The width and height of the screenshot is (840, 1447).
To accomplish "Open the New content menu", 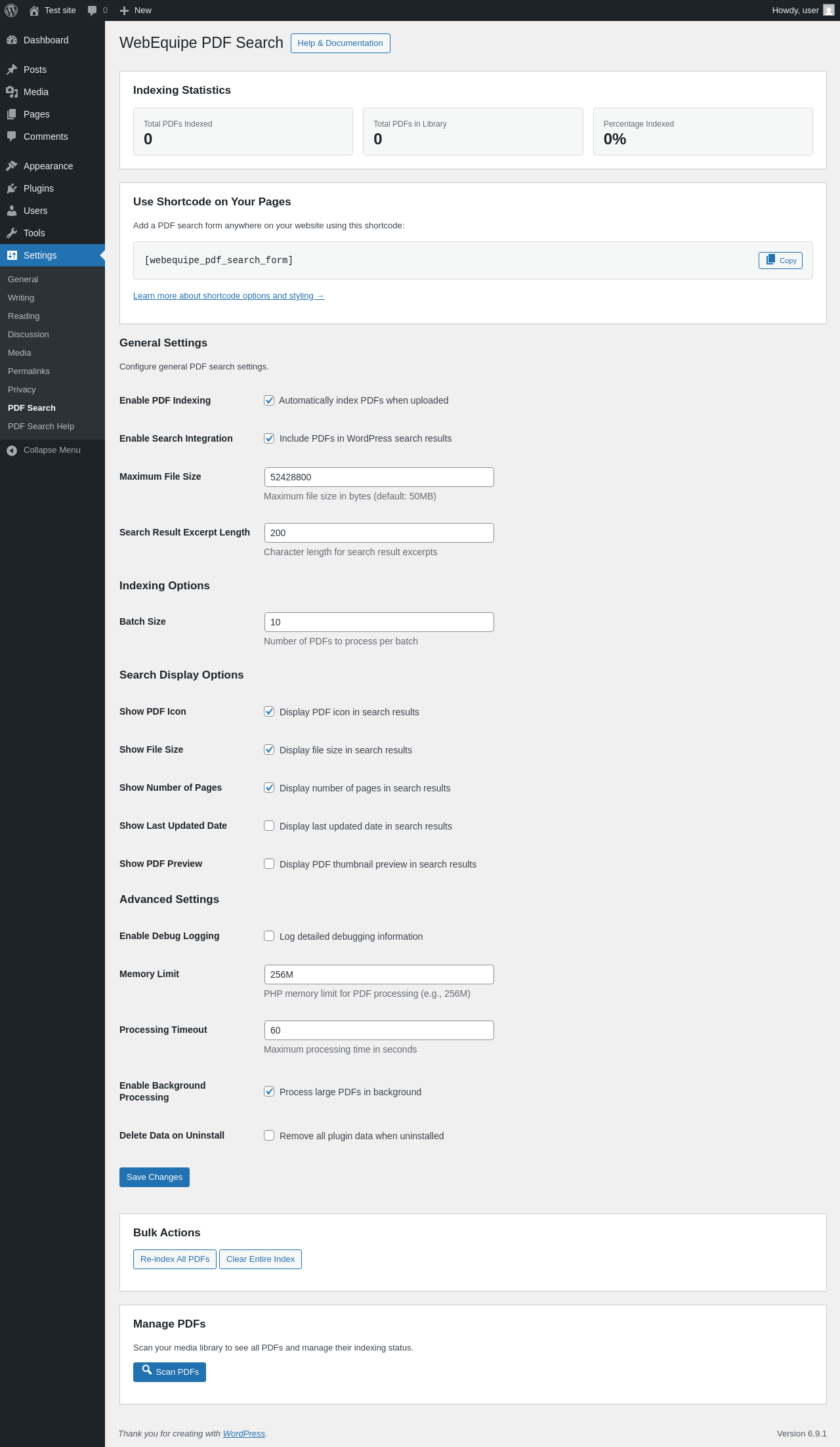I will (x=136, y=10).
